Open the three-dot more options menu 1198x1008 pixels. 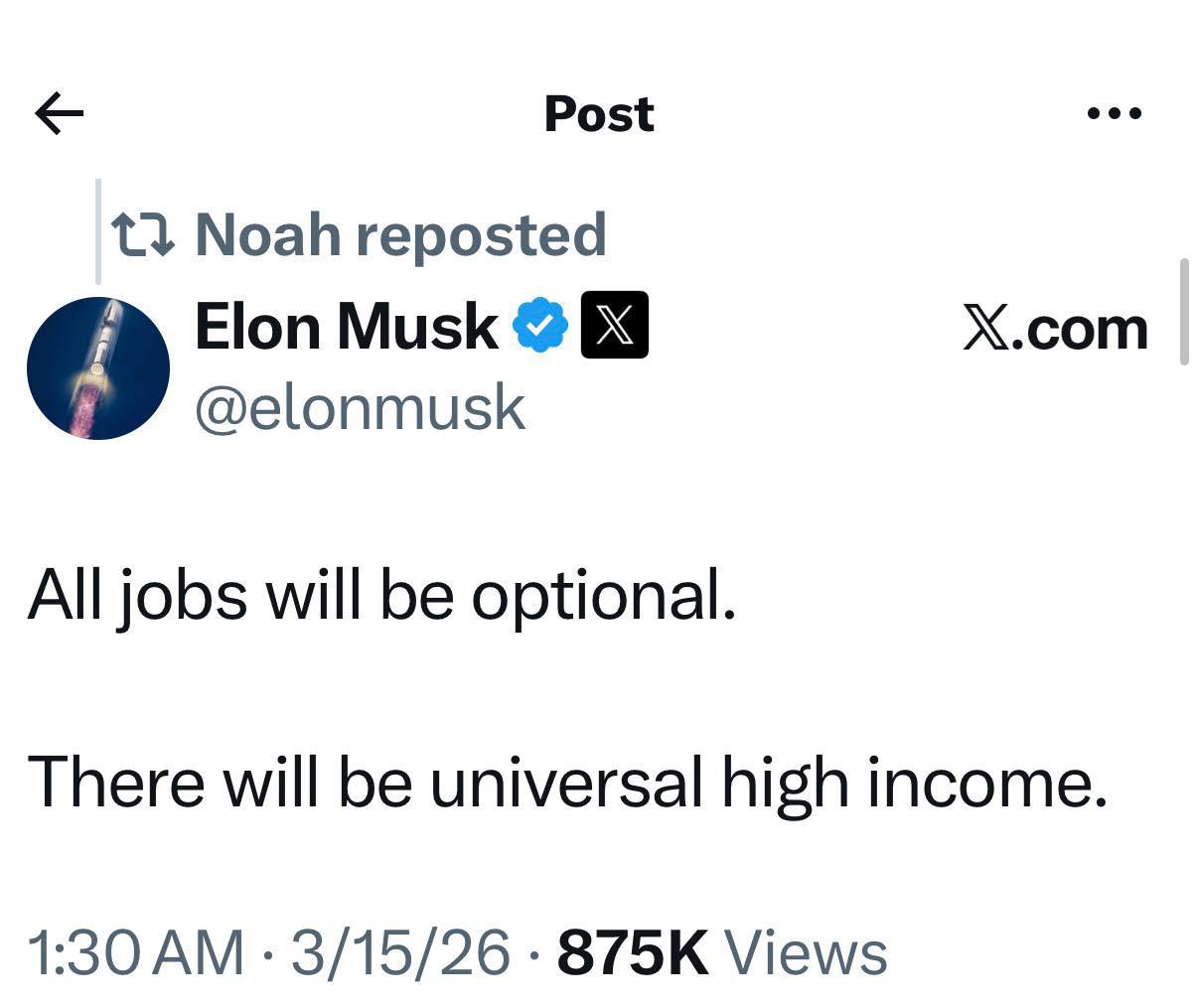tap(1115, 113)
